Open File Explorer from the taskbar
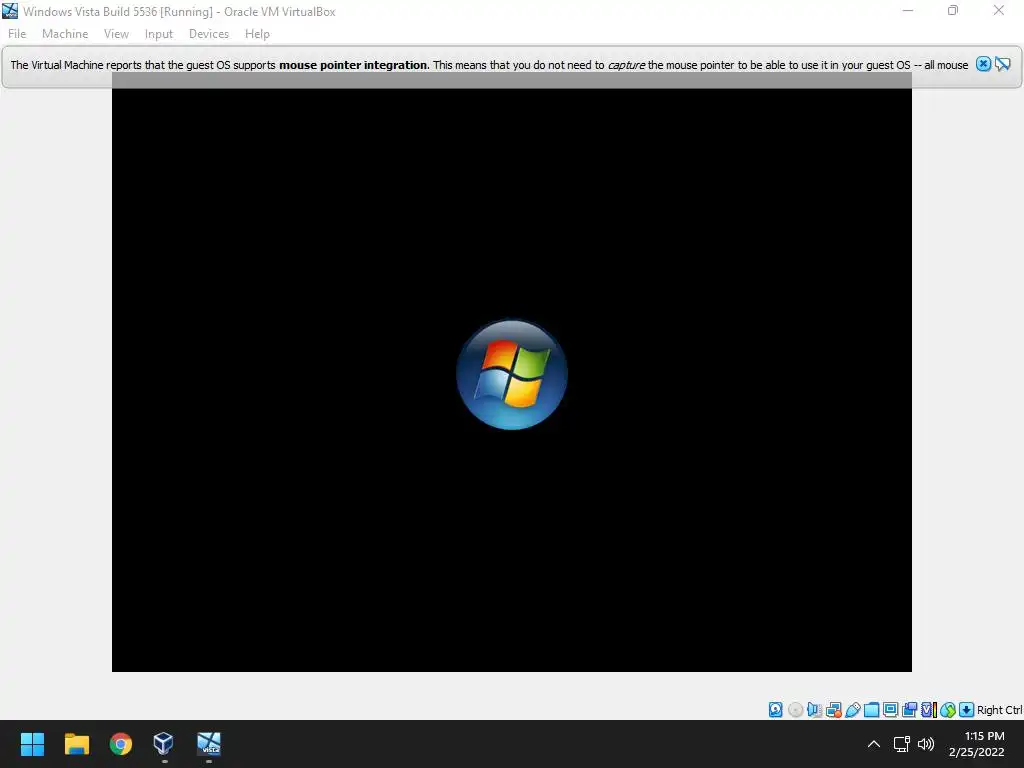The image size is (1024, 768). 76,744
